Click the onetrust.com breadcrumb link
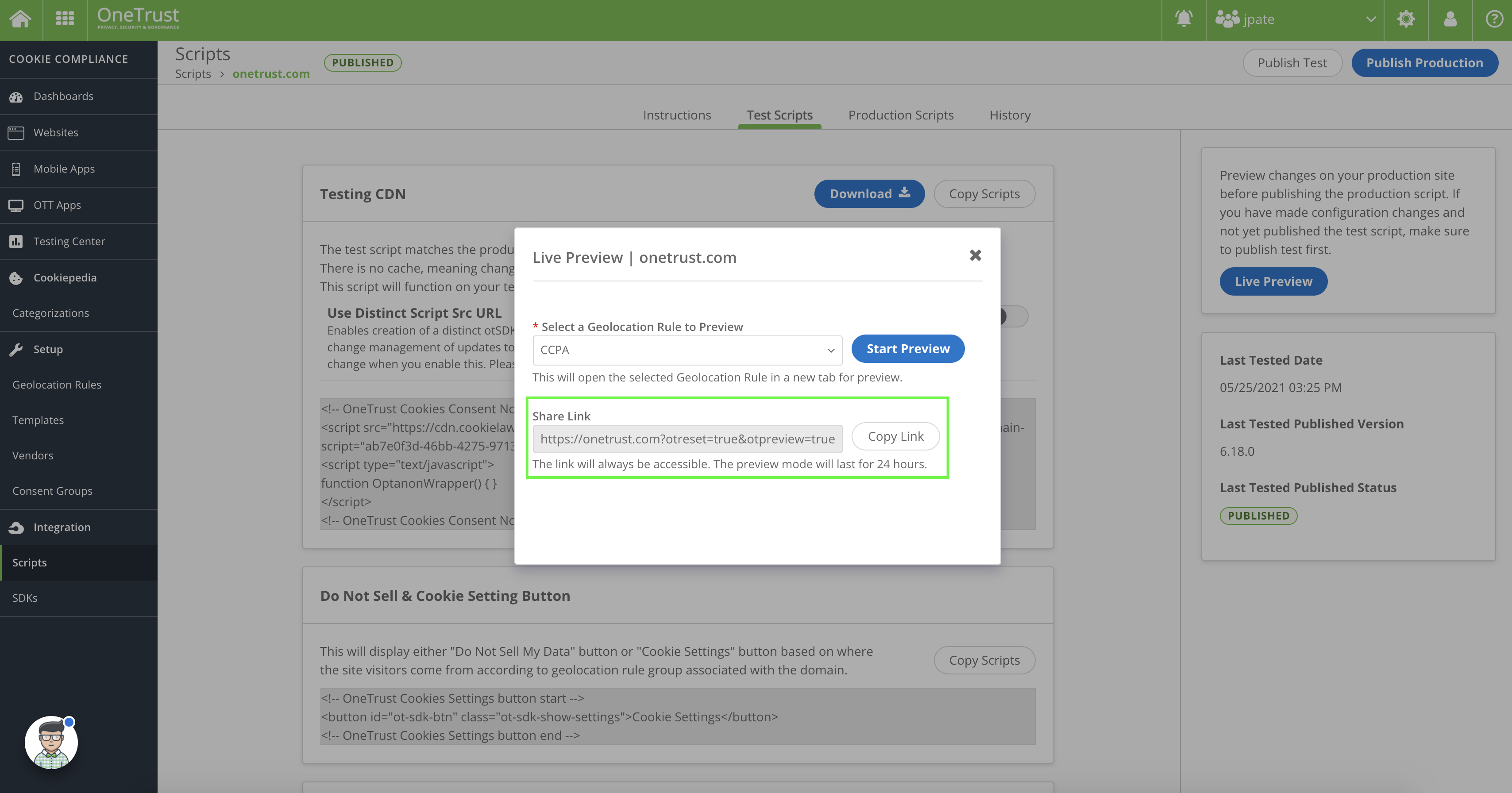Viewport: 1512px width, 793px height. (270, 74)
